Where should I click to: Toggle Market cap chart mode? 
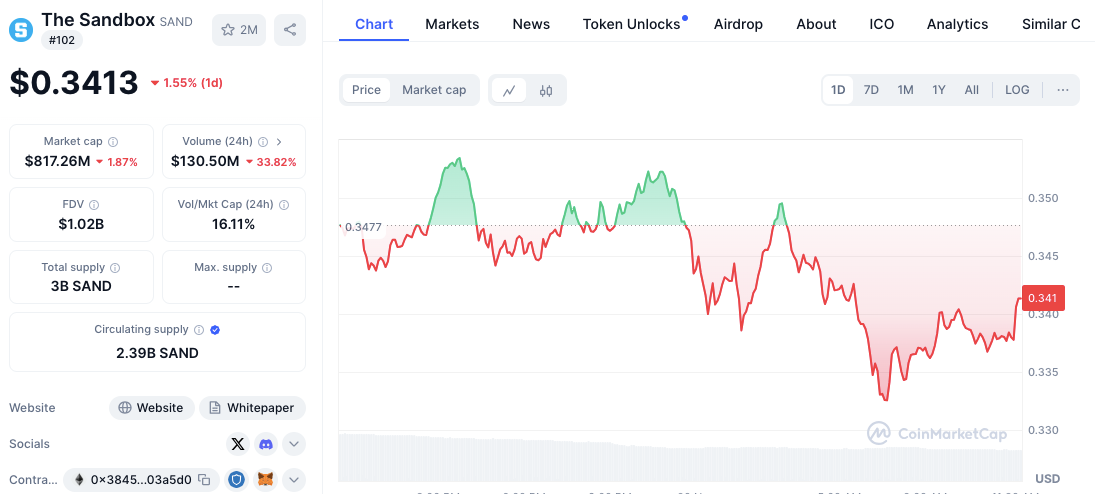434,89
